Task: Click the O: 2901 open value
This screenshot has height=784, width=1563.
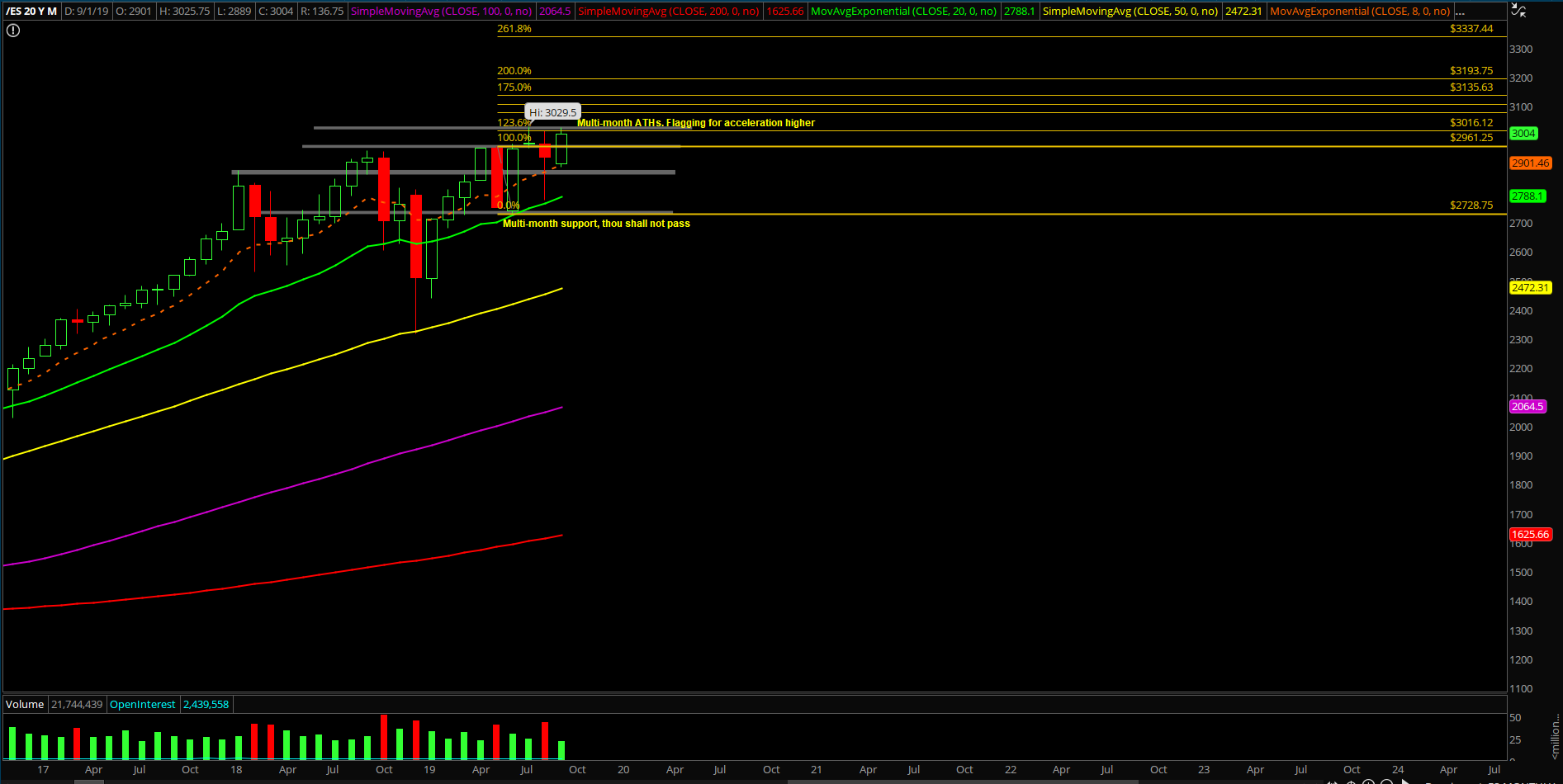Action: 134,12
